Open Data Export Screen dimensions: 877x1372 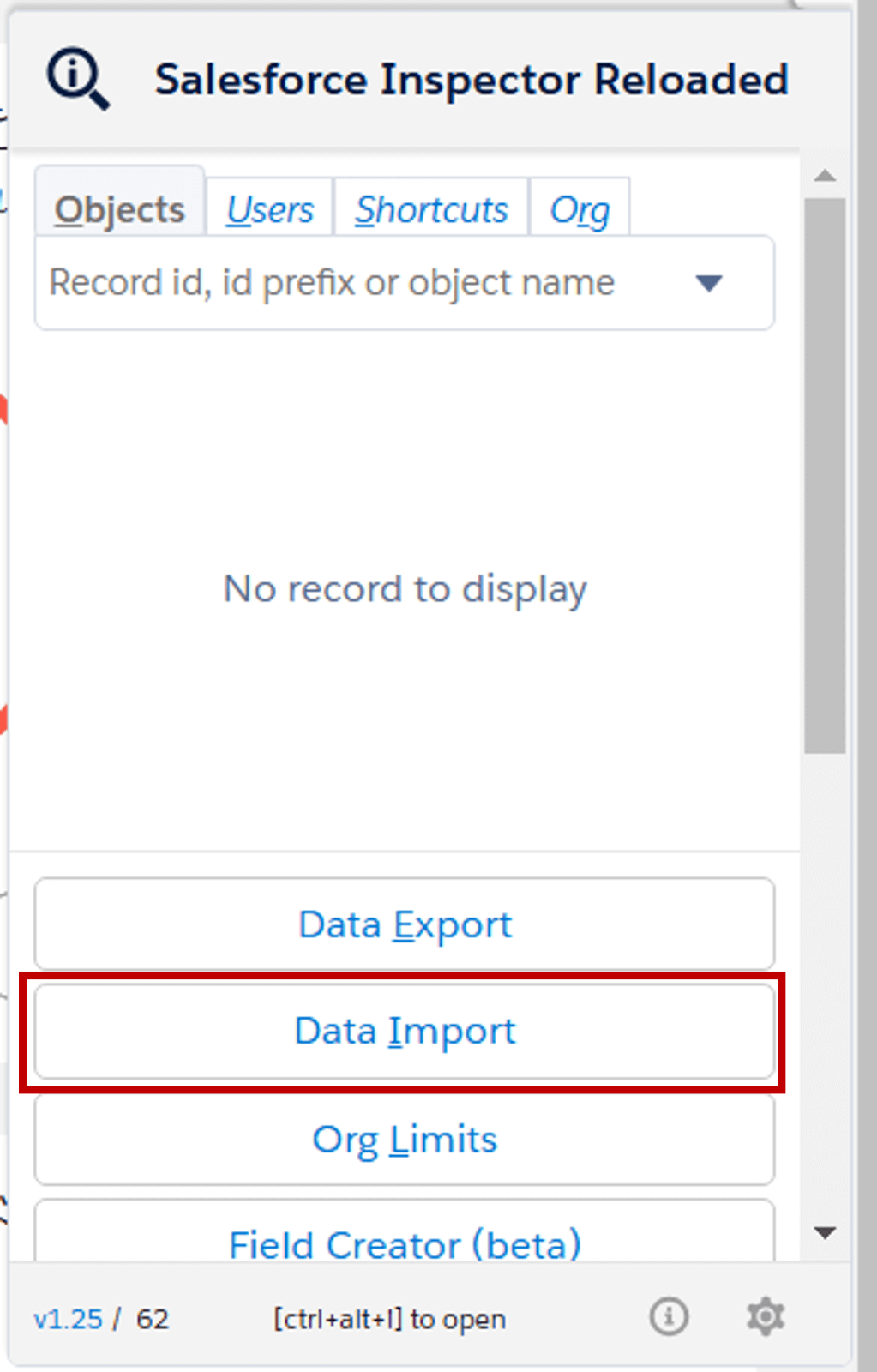(405, 924)
